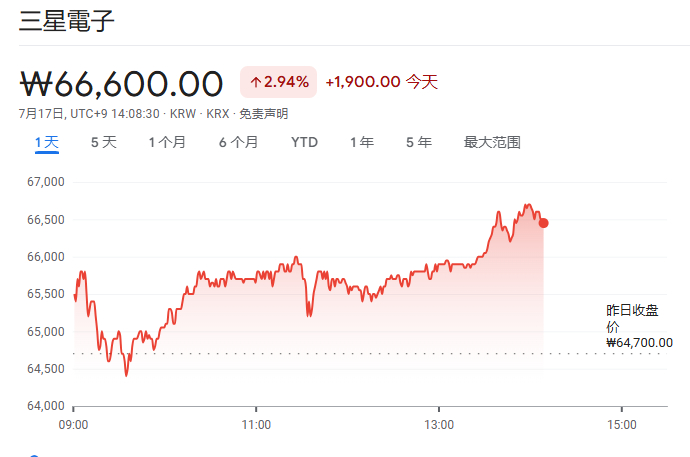Switch chart to YTD view

(x=304, y=142)
